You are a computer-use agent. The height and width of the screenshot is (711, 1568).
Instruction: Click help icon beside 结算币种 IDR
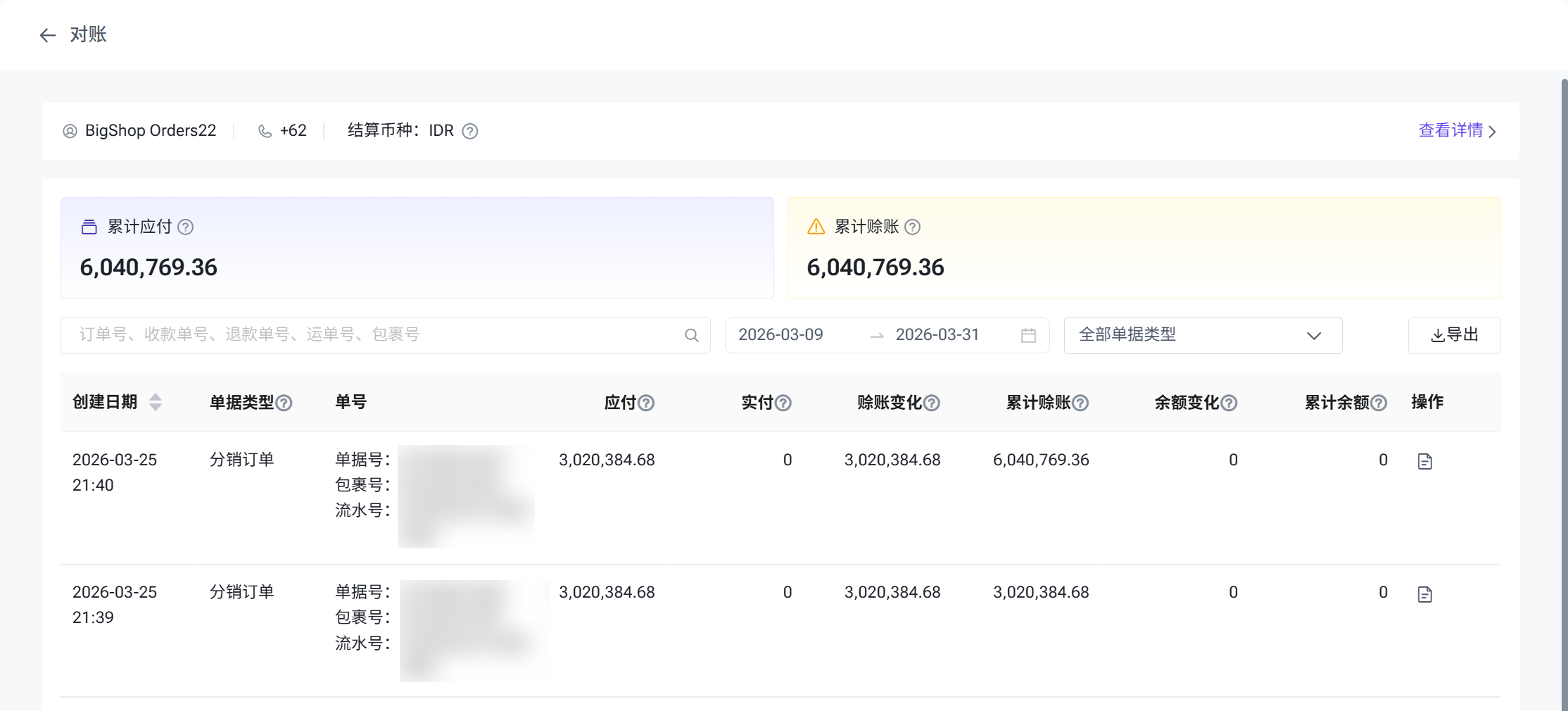(x=470, y=132)
